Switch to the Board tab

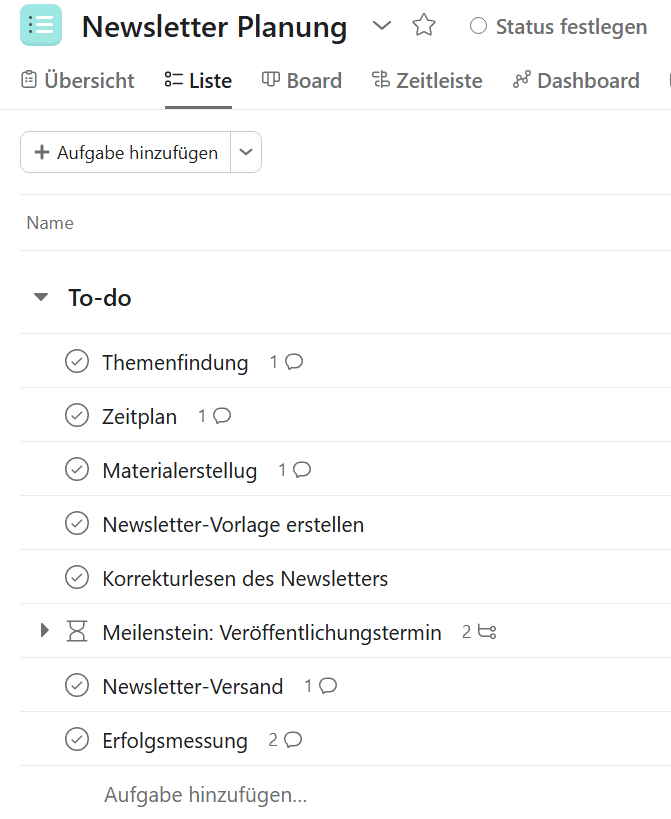302,80
